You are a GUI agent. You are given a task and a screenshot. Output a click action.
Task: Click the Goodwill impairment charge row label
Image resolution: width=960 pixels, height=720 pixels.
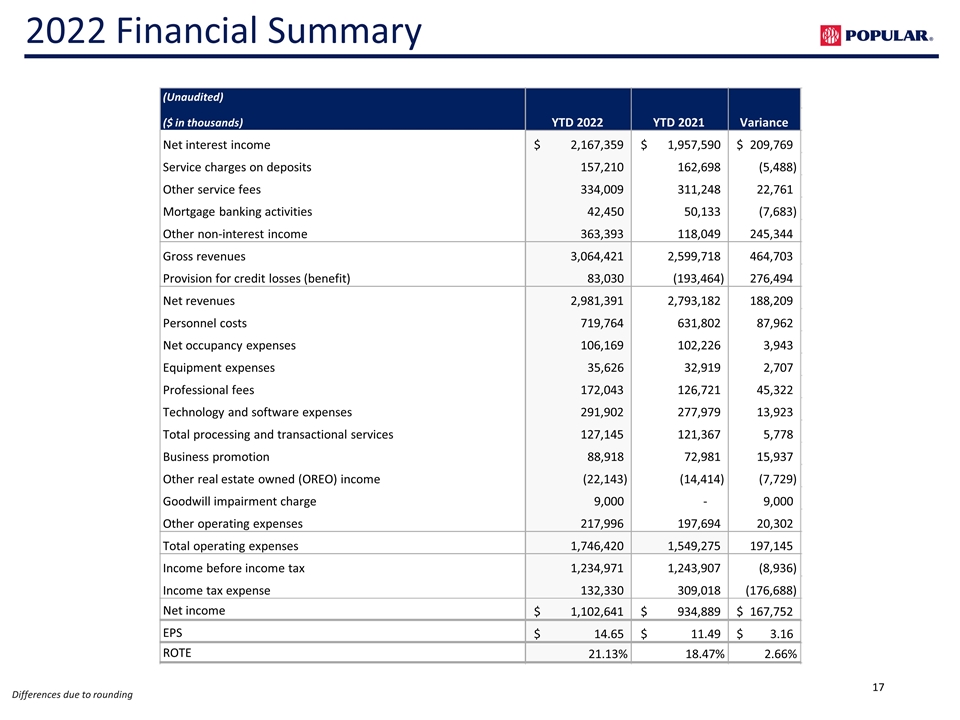point(239,501)
